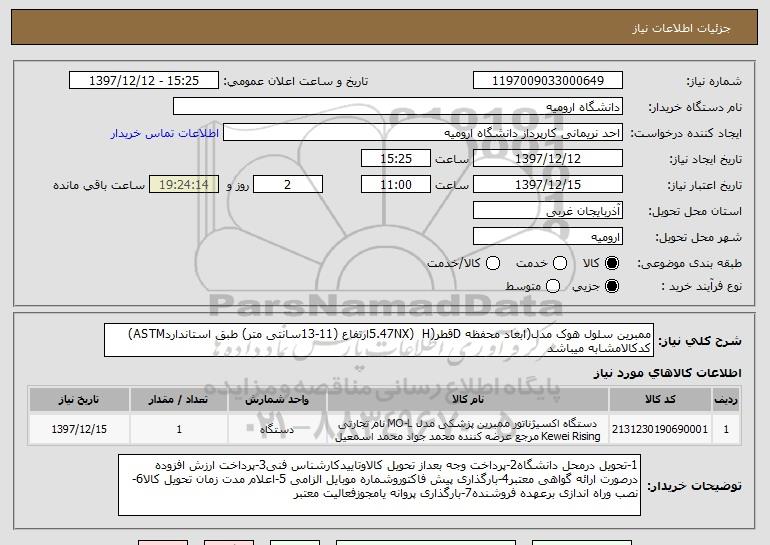The width and height of the screenshot is (770, 545).
Task: Click the request creator field
Action: 423,133
